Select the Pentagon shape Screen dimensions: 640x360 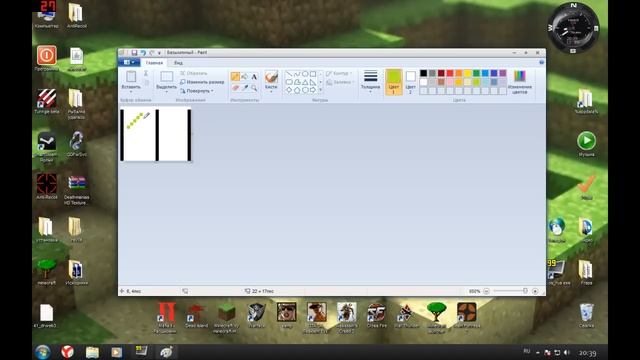point(297,90)
